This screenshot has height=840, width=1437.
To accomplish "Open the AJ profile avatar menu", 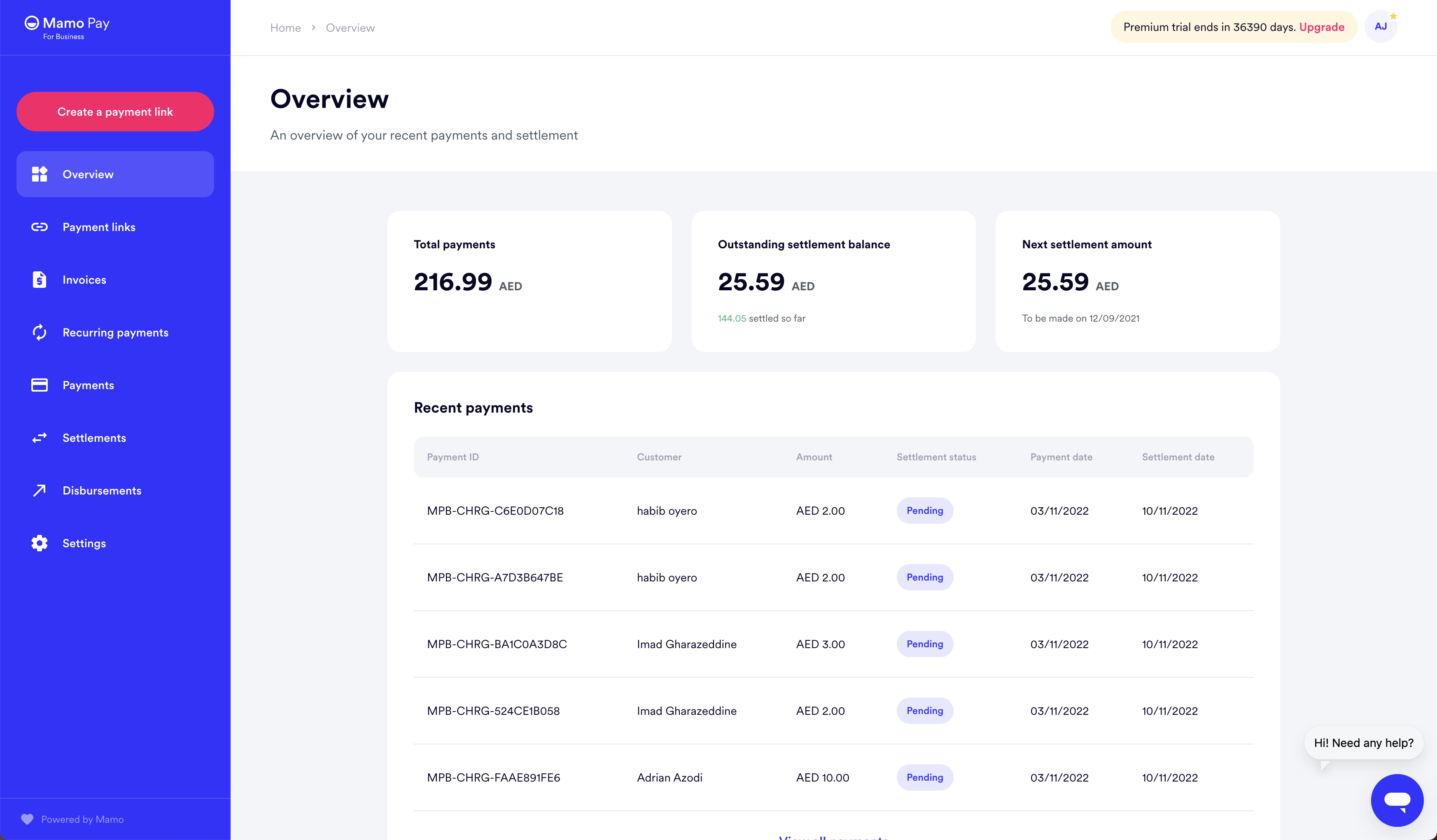I will 1381,26.
